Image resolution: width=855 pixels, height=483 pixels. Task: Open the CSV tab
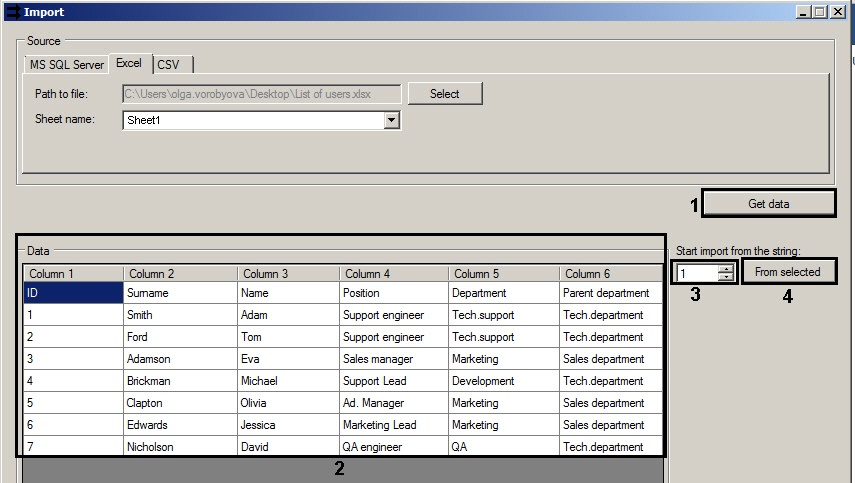[x=168, y=65]
